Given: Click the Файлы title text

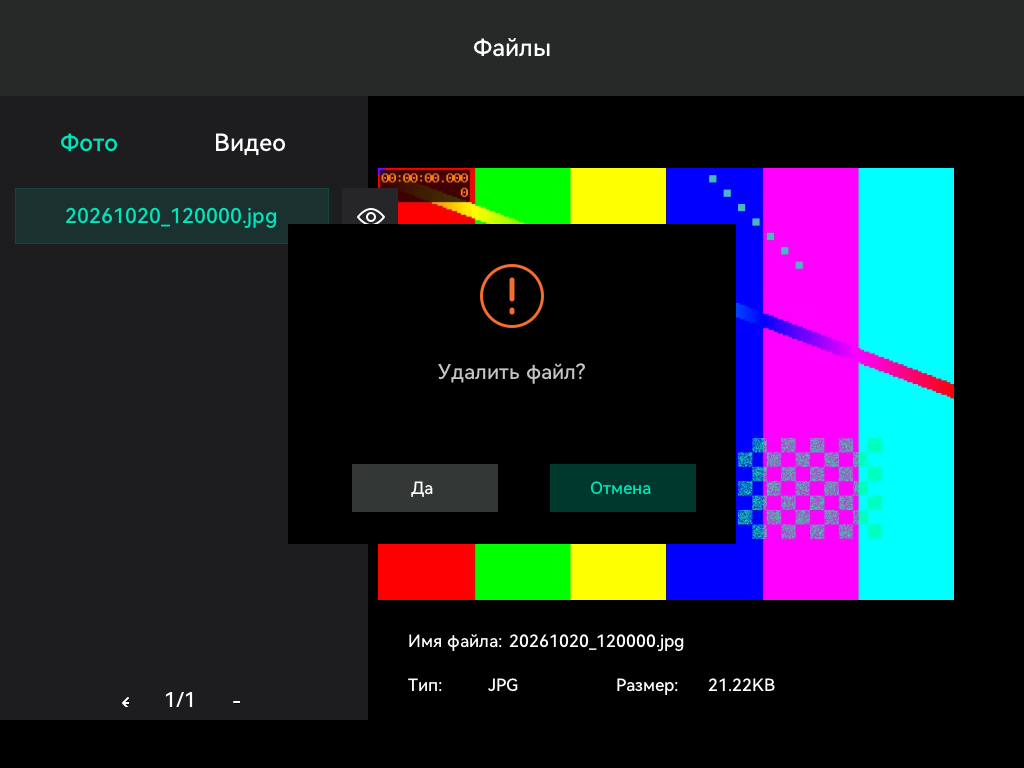Looking at the screenshot, I should pyautogui.click(x=512, y=48).
